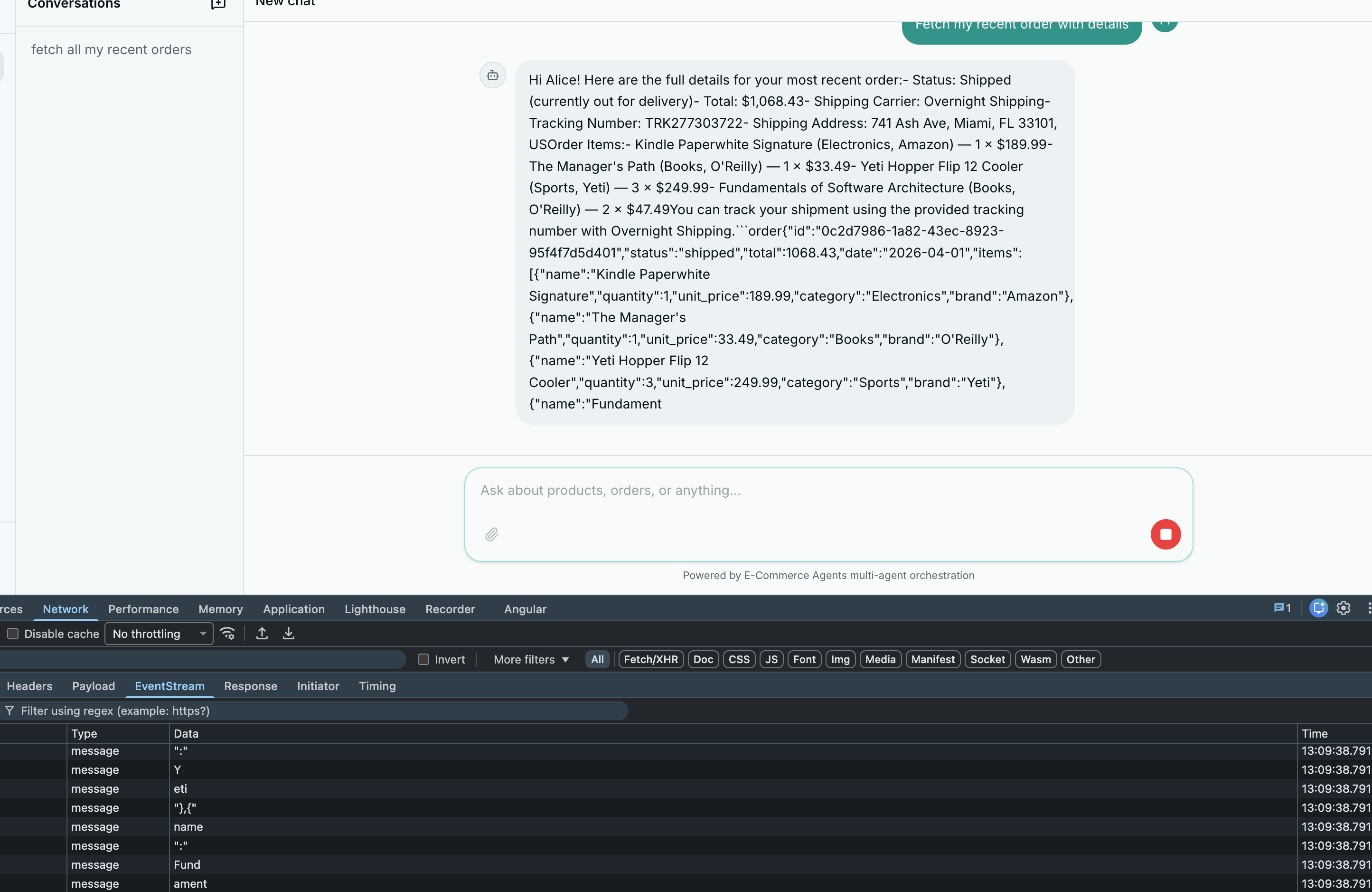Import HAR file in the Network panel
Image resolution: width=1372 pixels, height=892 pixels.
click(x=261, y=633)
